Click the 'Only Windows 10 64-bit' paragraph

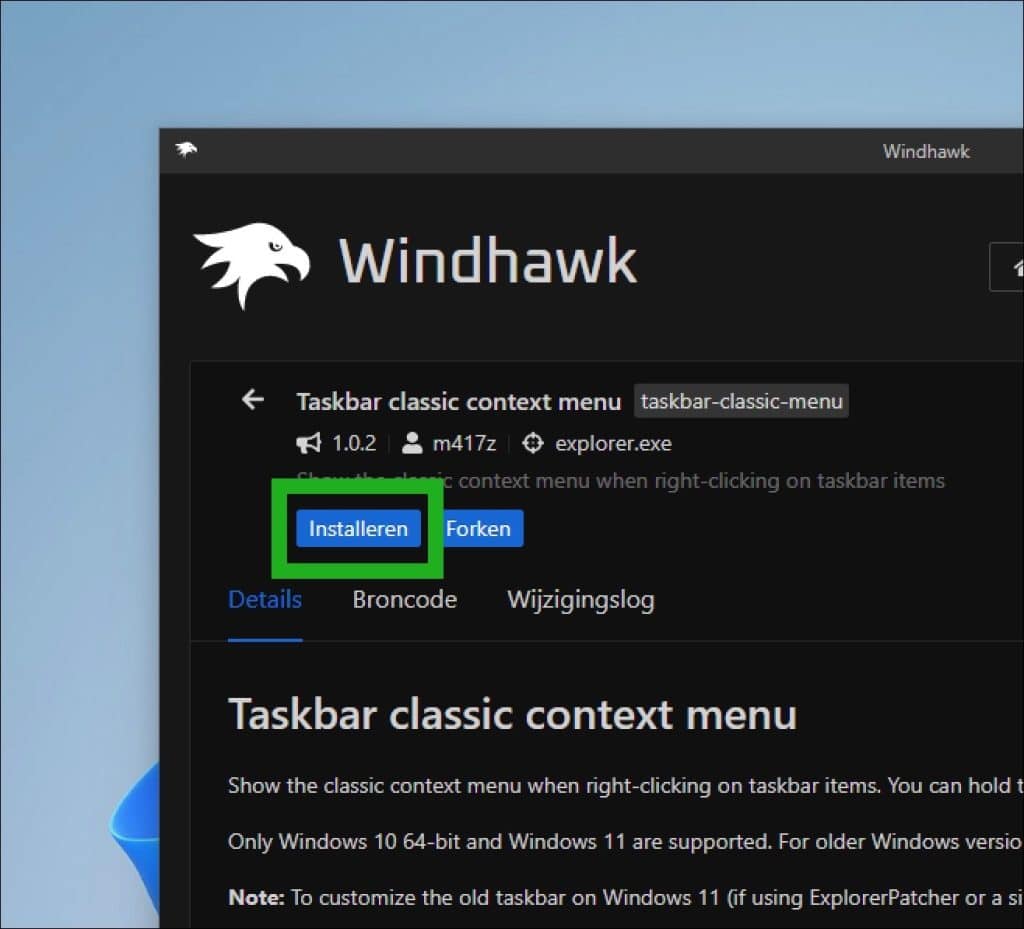(625, 842)
